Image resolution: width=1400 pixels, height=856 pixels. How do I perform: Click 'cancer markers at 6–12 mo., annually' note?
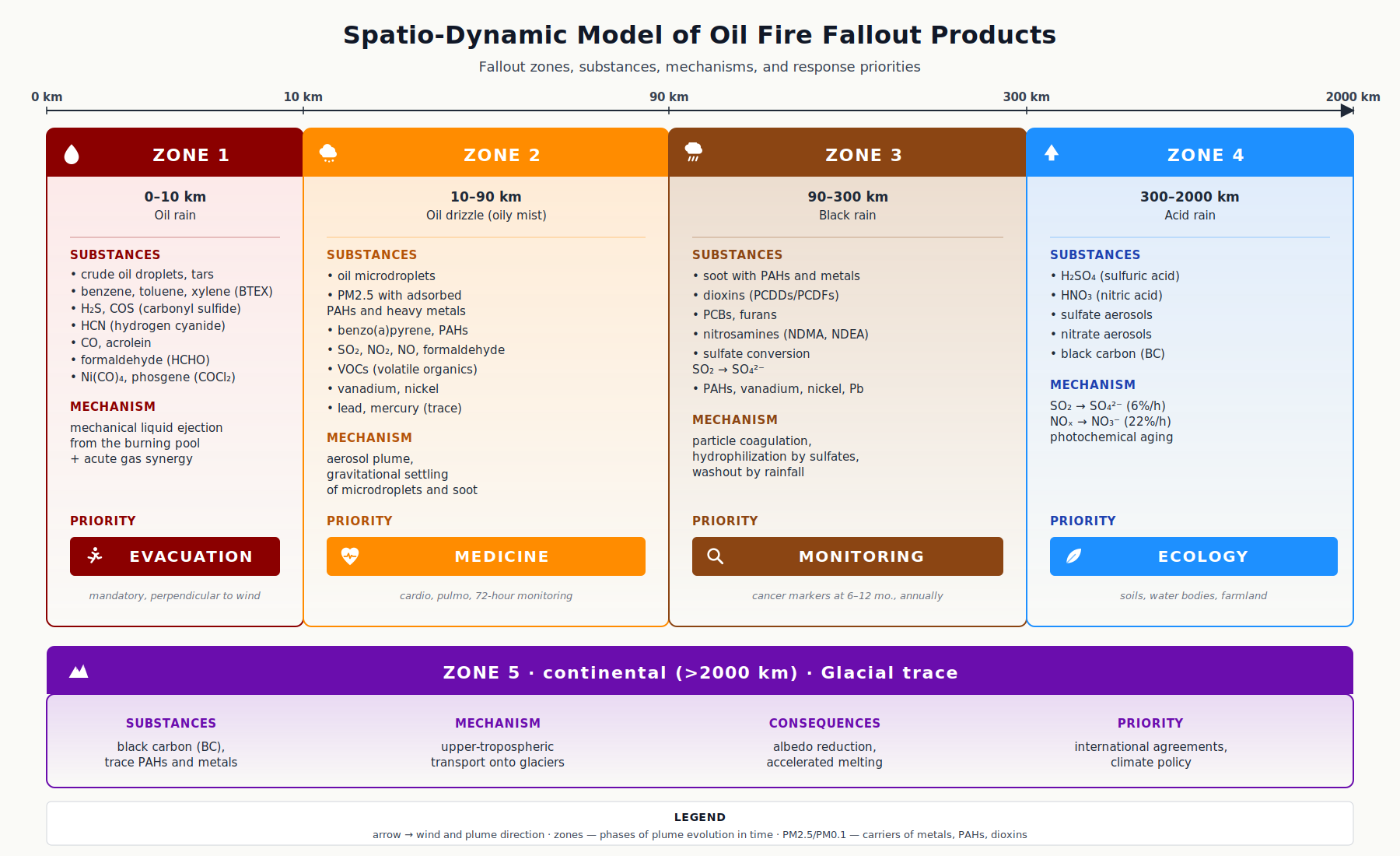coord(848,595)
